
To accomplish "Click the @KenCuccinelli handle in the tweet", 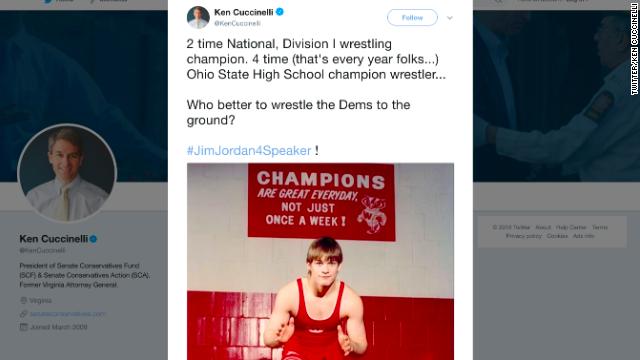I will [x=237, y=23].
